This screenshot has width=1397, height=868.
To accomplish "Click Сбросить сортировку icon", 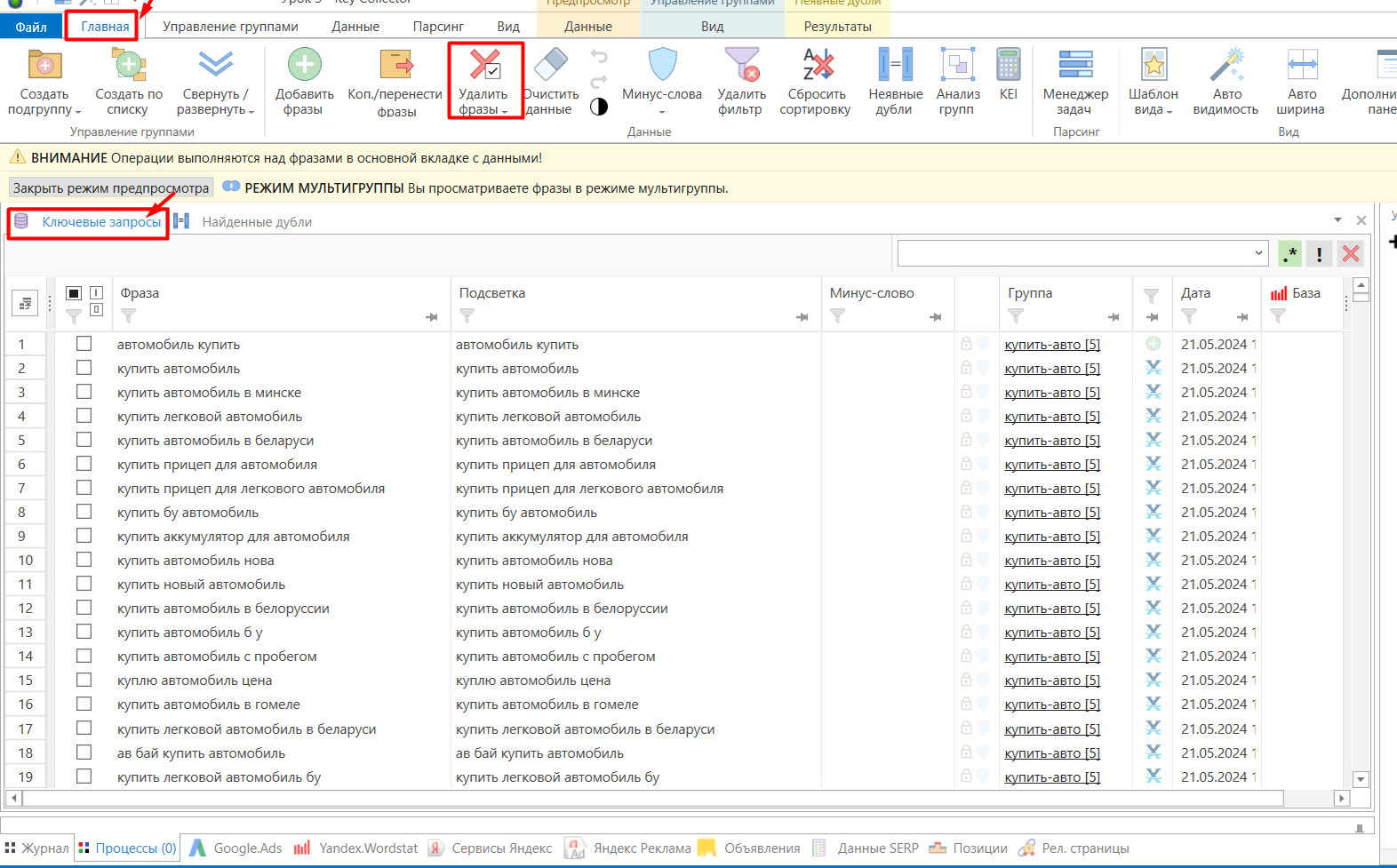I will click(x=817, y=65).
